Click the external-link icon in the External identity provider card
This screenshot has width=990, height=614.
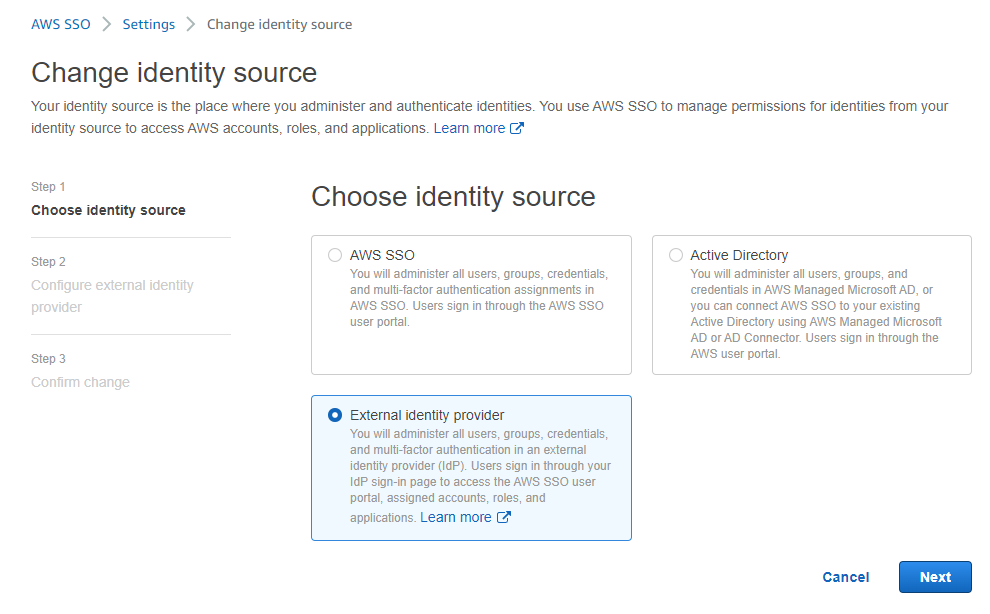[504, 517]
